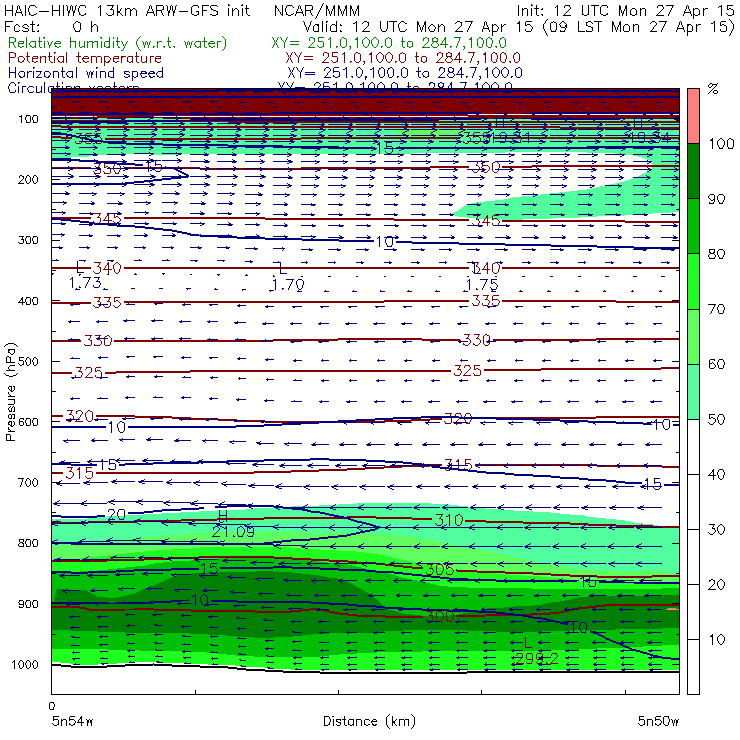Click the darkest green 90–100% colorbar segment
The width and height of the screenshot is (740, 740).
pyautogui.click(x=693, y=171)
